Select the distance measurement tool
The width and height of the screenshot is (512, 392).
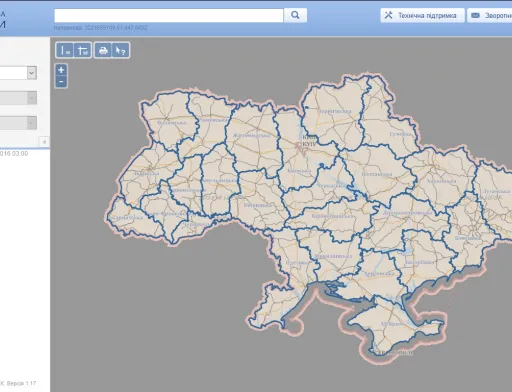[65, 51]
